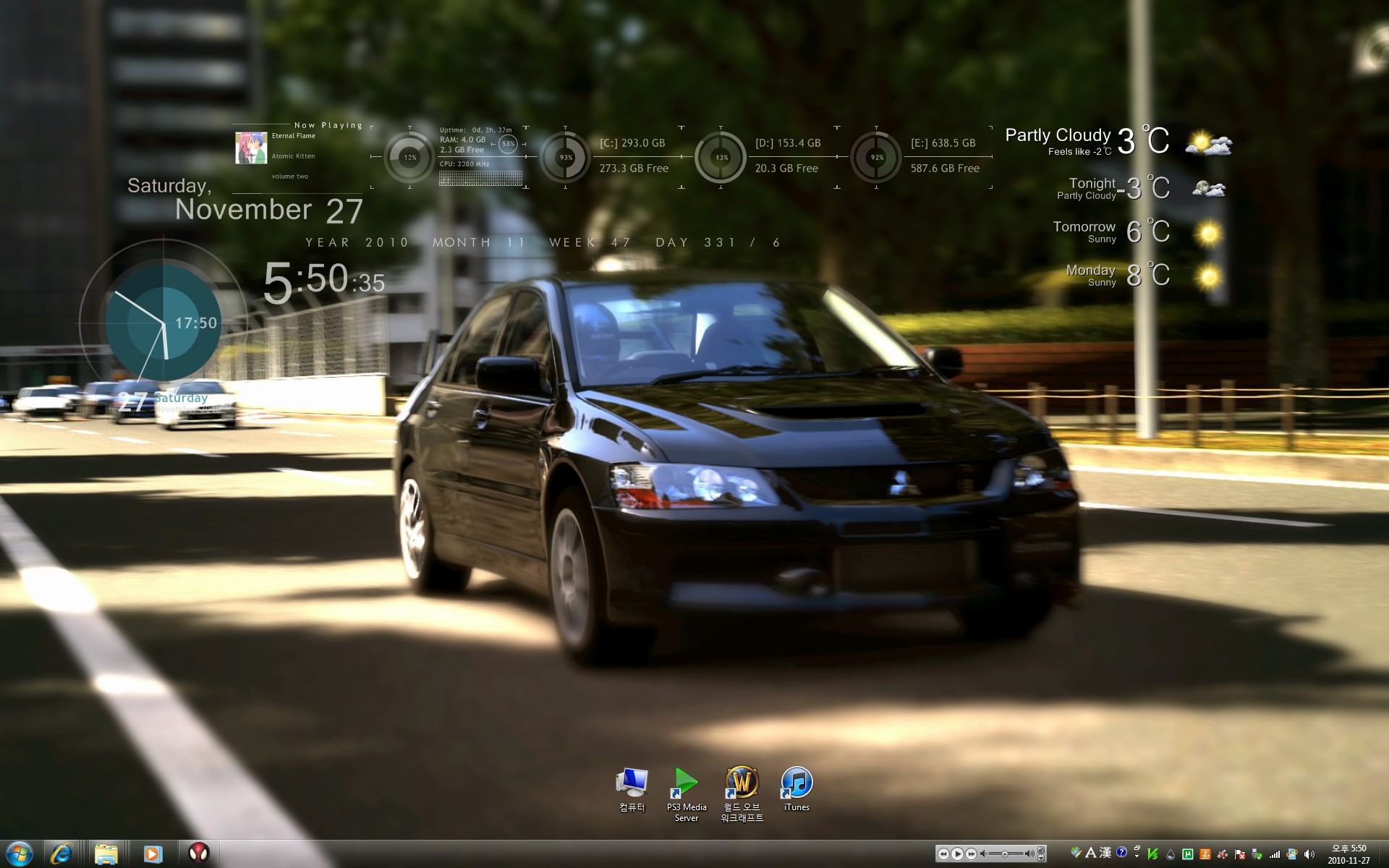Image resolution: width=1389 pixels, height=868 pixels.
Task: Open Windows Explorer folder in taskbar
Action: click(106, 854)
